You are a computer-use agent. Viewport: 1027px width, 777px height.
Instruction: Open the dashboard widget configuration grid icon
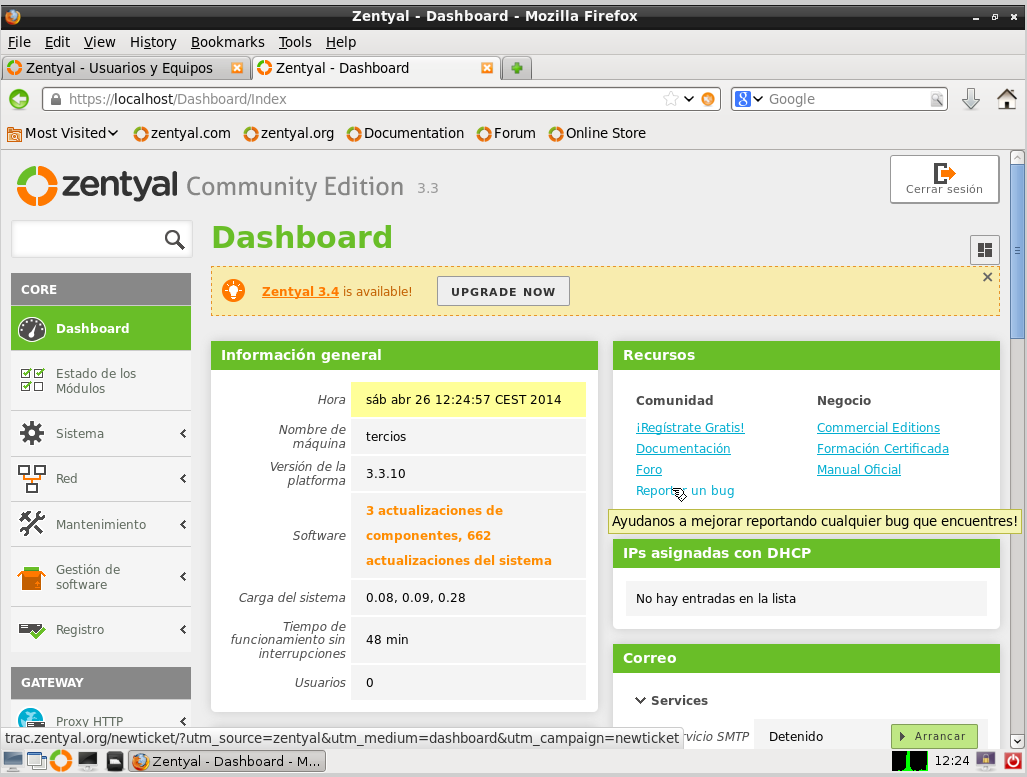(x=984, y=250)
